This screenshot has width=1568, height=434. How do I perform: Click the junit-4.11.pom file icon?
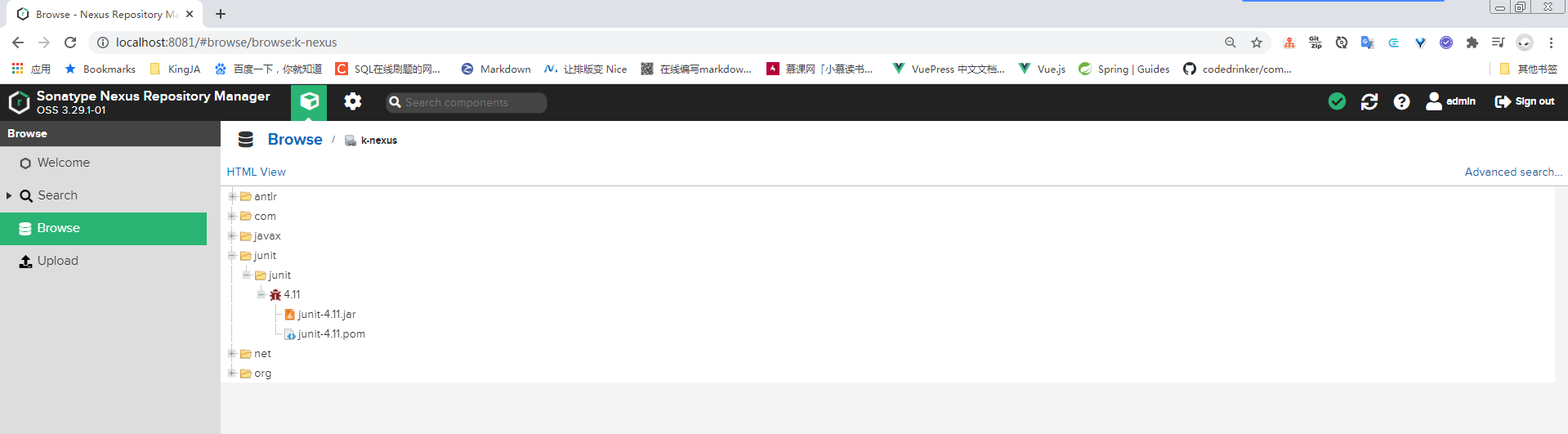click(x=290, y=333)
